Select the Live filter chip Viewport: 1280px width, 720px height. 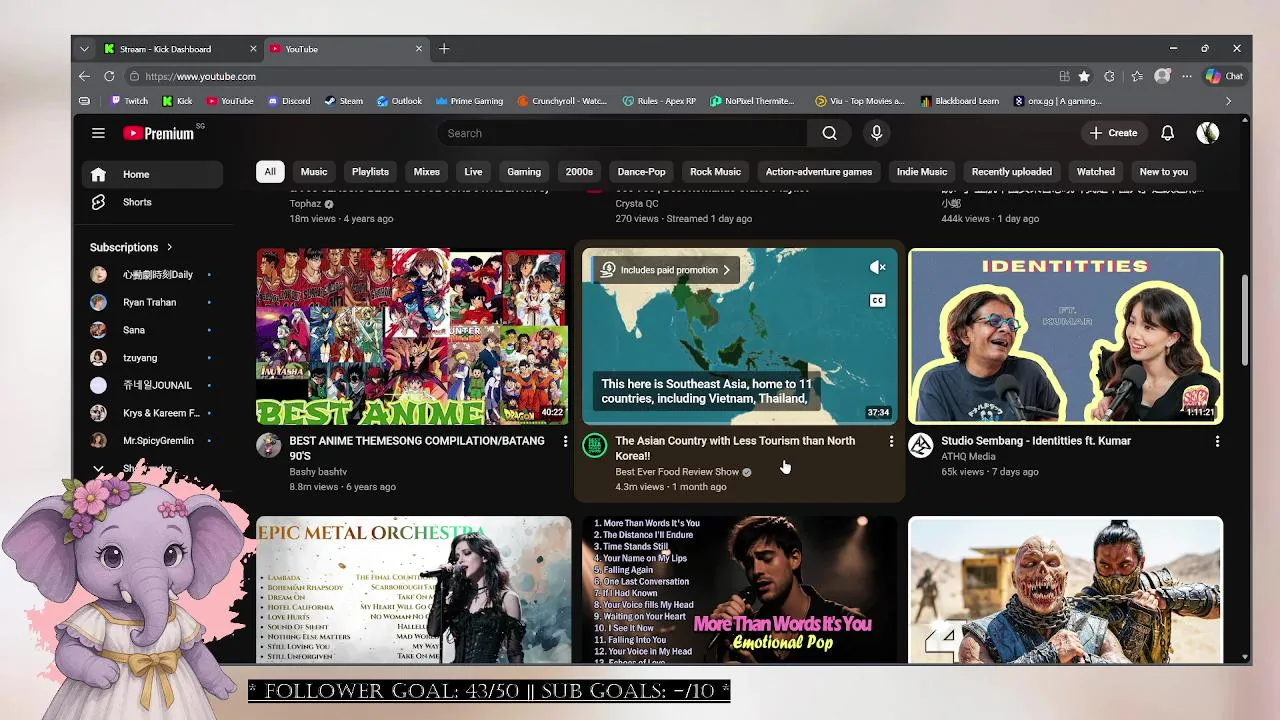pyautogui.click(x=473, y=172)
